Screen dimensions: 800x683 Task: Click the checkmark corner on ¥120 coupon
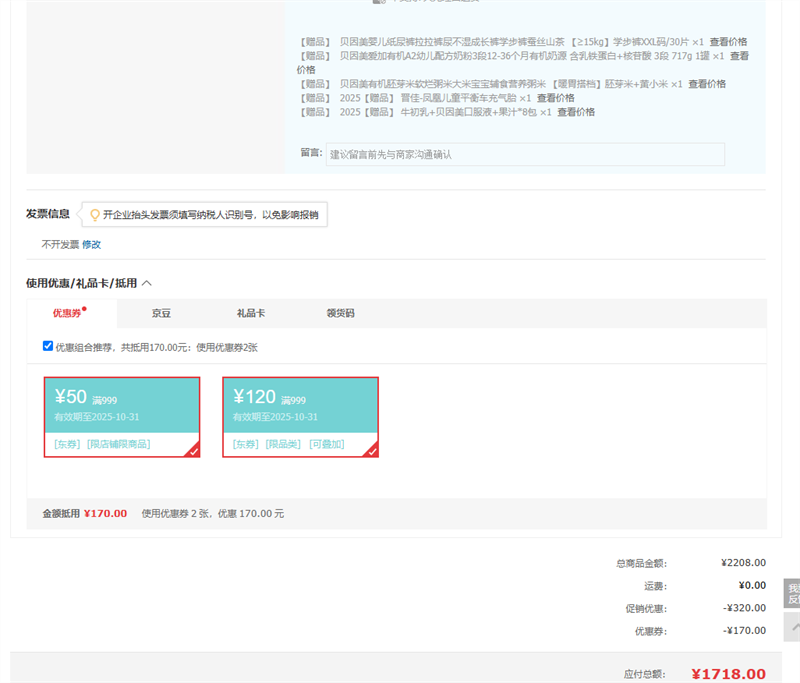click(x=371, y=451)
